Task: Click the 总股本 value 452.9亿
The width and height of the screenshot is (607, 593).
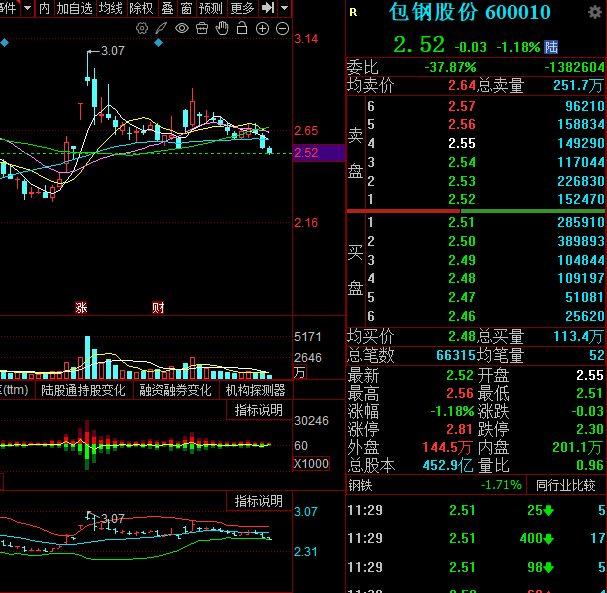Action: (x=448, y=465)
